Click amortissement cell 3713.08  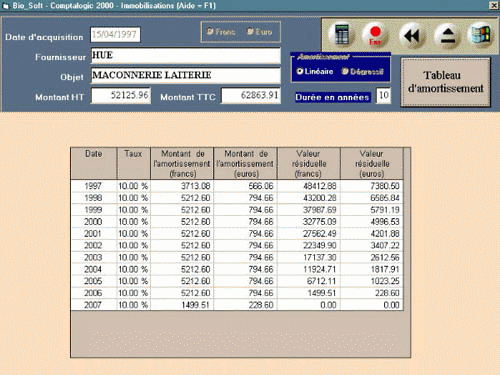[182, 186]
